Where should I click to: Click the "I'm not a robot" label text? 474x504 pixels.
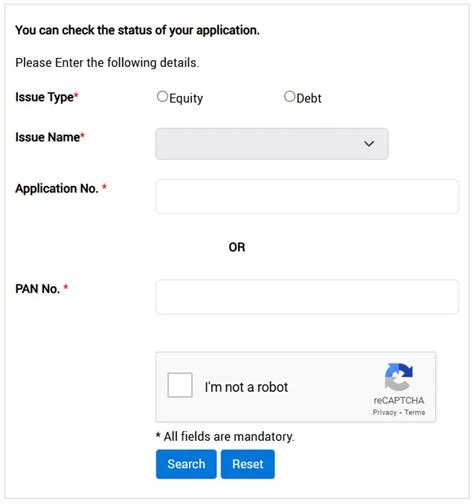point(246,387)
